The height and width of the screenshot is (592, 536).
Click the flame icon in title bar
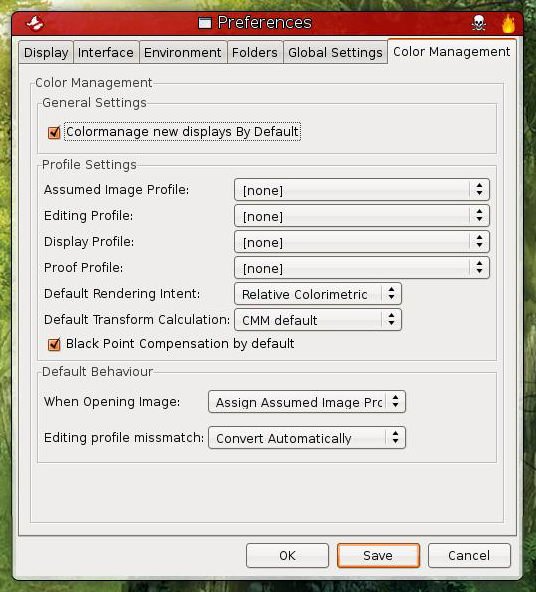coord(508,23)
